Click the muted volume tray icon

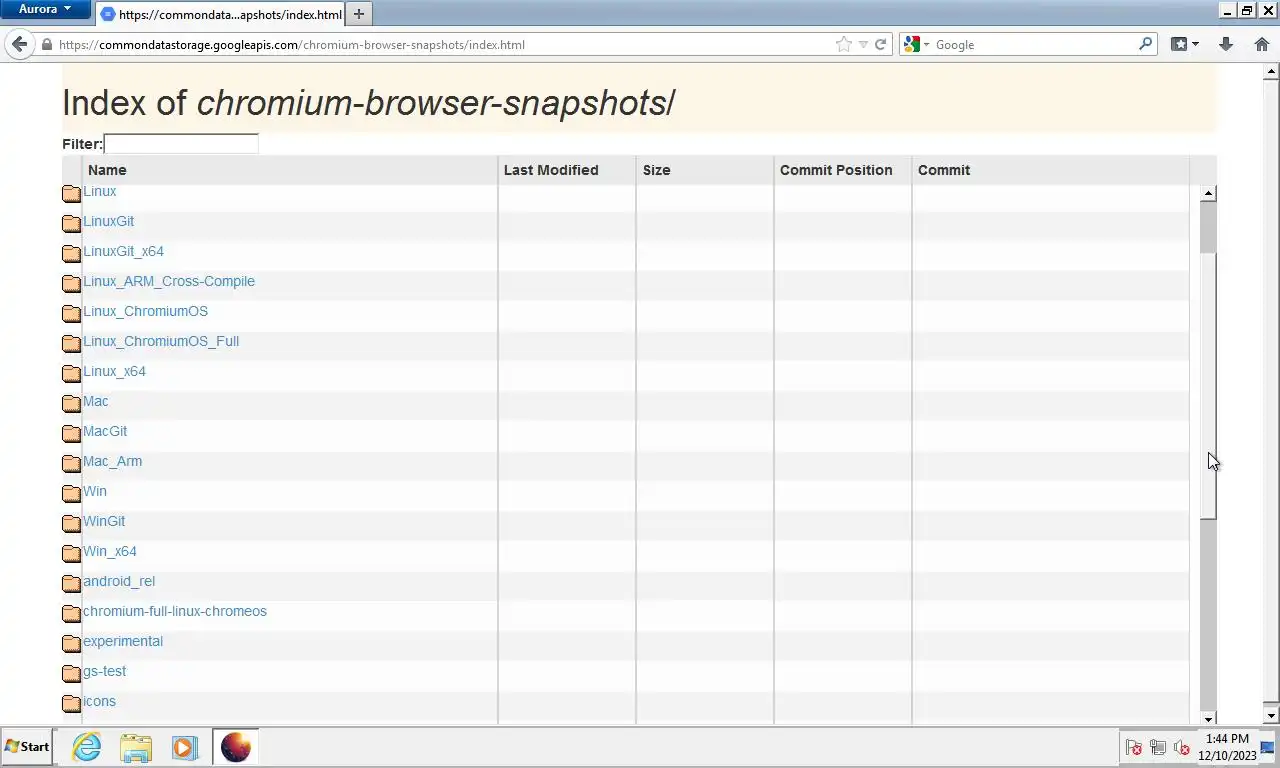coord(1181,747)
